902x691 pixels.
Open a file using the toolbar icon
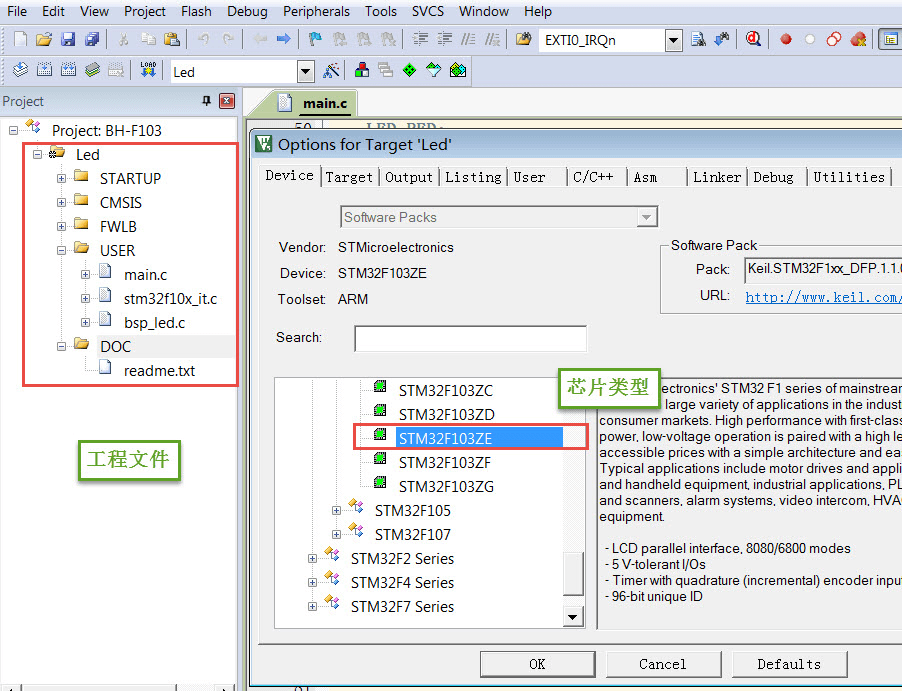click(x=43, y=40)
